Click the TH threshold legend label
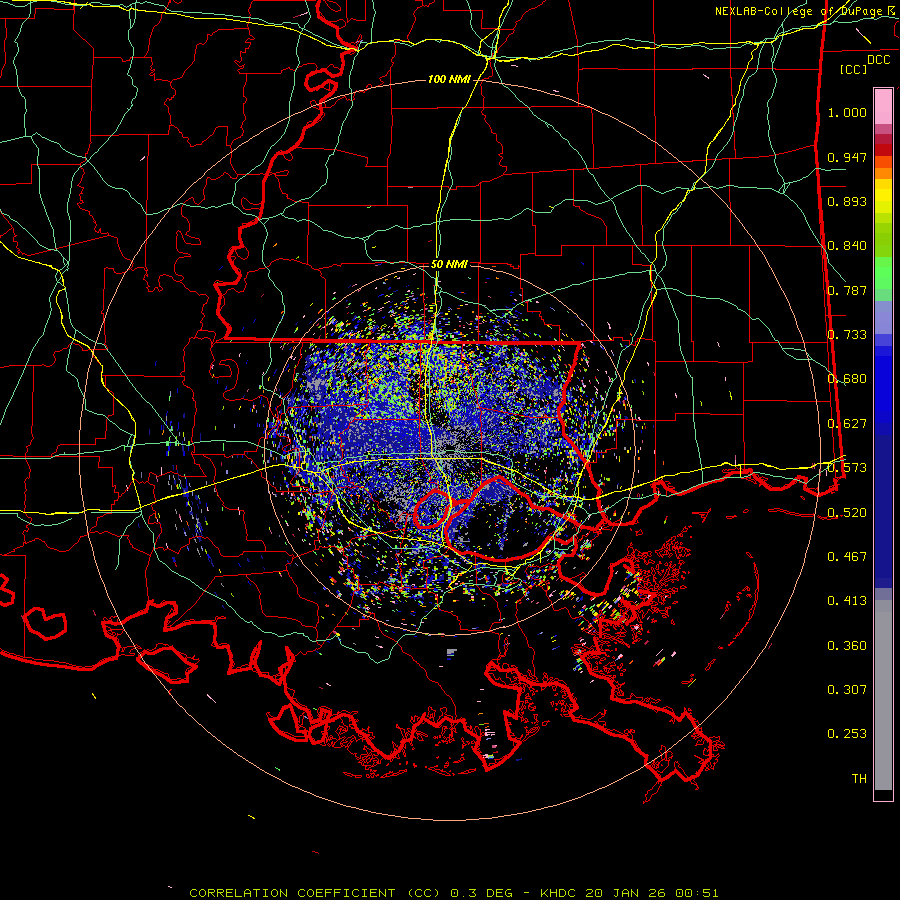The width and height of the screenshot is (900, 900). pyautogui.click(x=859, y=779)
